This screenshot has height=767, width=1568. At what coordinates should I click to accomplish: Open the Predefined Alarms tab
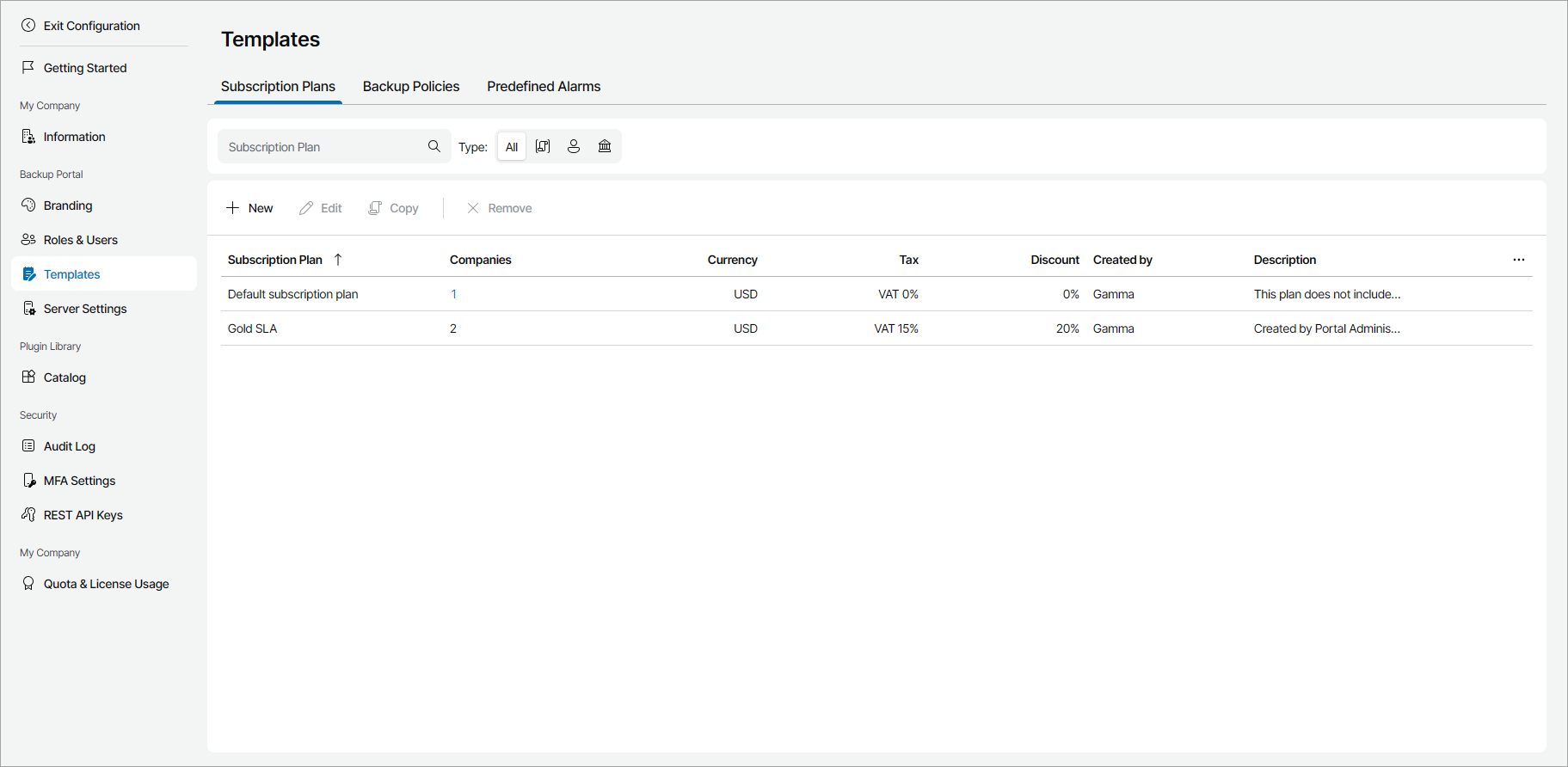(544, 87)
